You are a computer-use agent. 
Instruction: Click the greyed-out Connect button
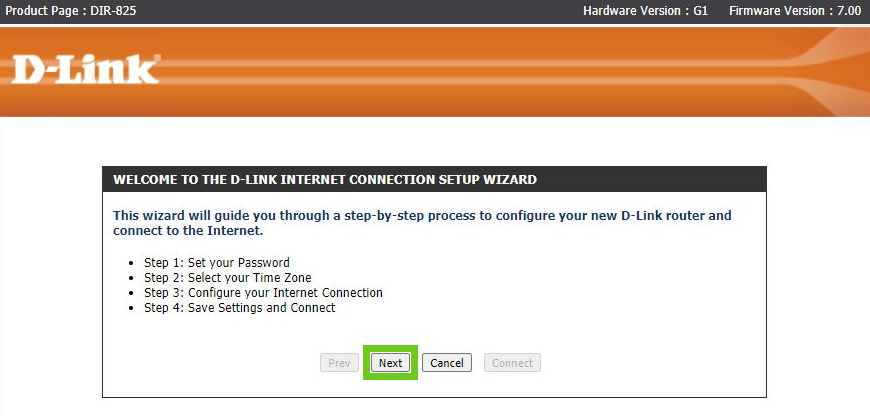pyautogui.click(x=512, y=363)
